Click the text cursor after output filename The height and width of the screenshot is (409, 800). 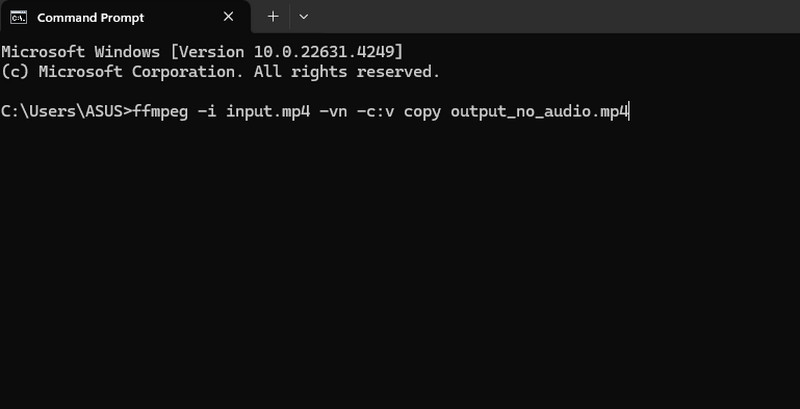(630, 111)
